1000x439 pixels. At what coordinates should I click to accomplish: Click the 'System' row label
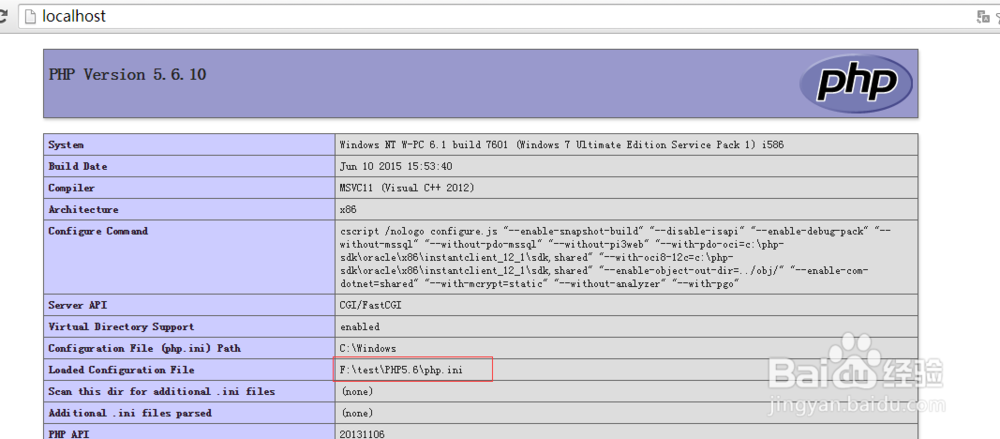(x=66, y=145)
